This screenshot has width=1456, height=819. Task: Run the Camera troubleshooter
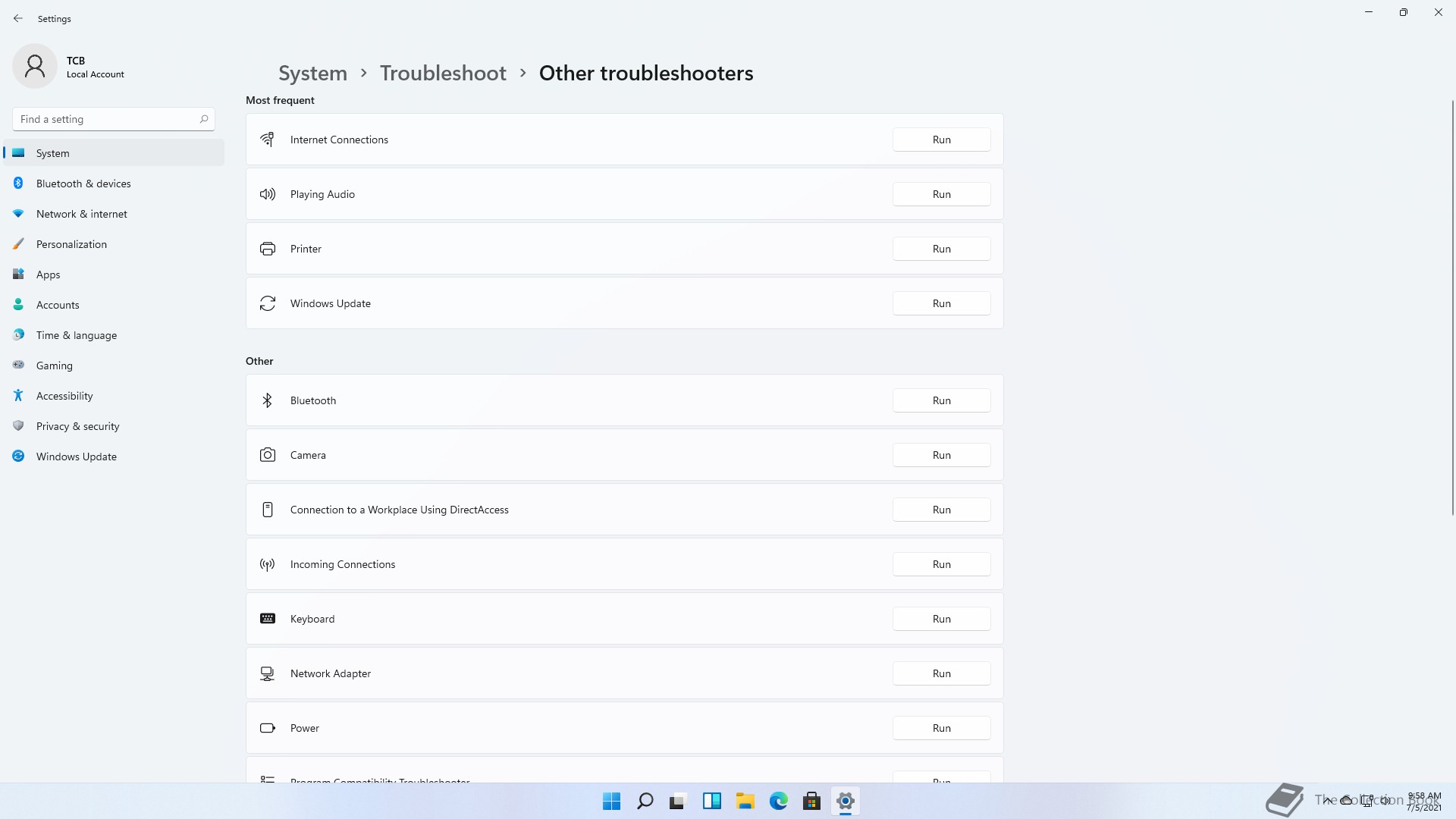pos(941,455)
